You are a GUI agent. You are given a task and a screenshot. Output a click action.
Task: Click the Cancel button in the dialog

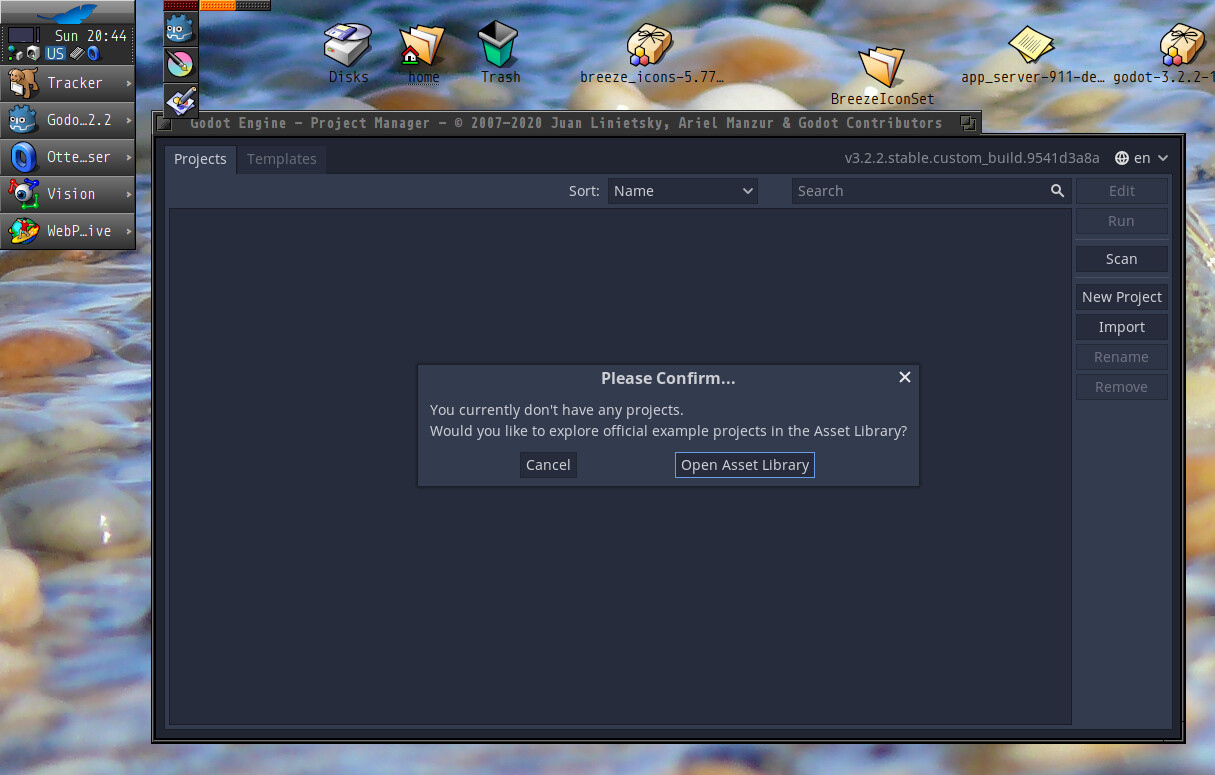(548, 465)
